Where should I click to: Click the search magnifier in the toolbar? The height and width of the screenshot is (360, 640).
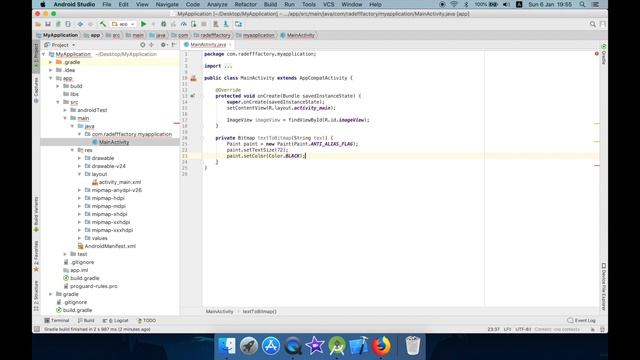pos(593,24)
